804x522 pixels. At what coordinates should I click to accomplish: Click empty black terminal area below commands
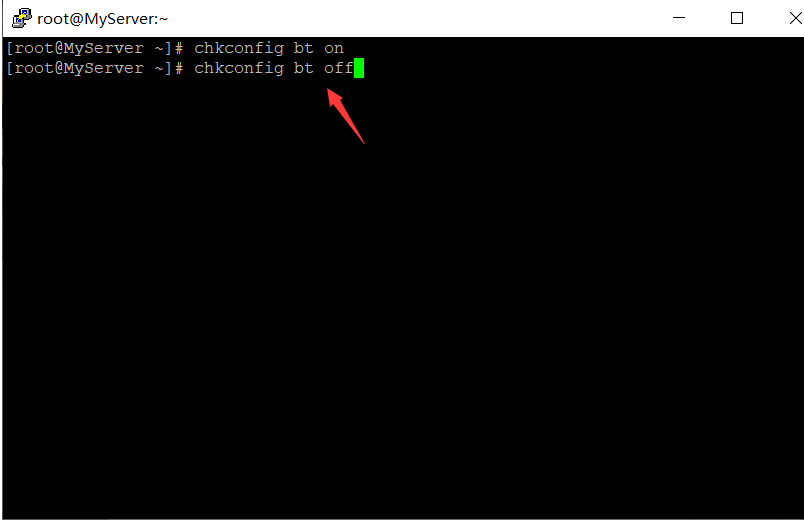[x=403, y=308]
